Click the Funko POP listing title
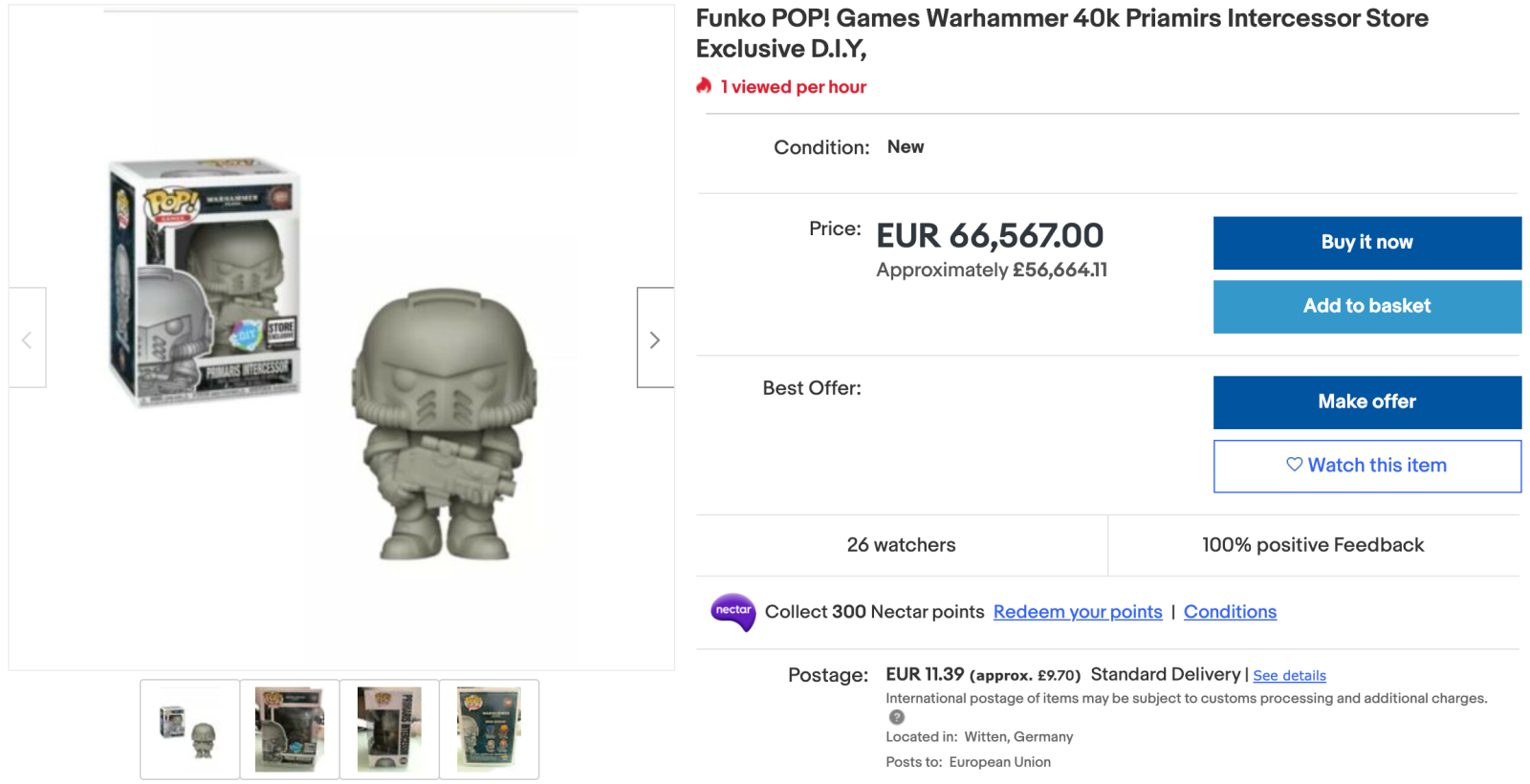1530x784 pixels. pyautogui.click(x=1061, y=33)
